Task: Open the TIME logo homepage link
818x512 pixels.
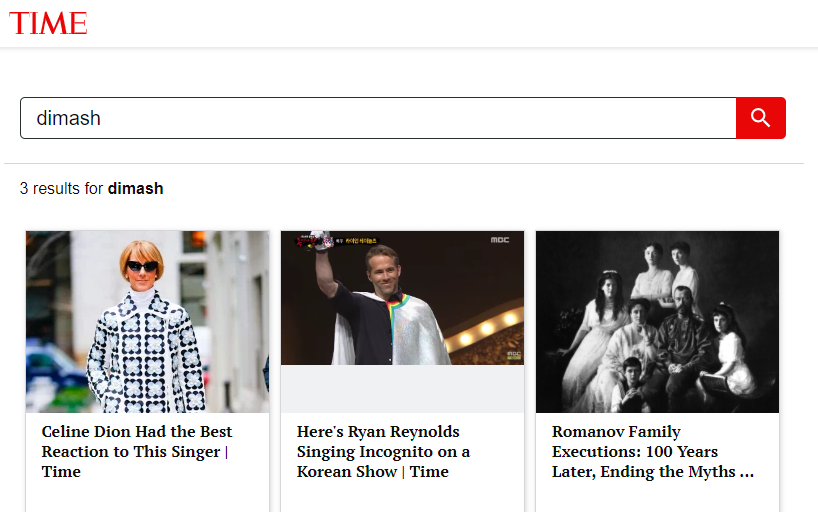Action: [x=48, y=24]
